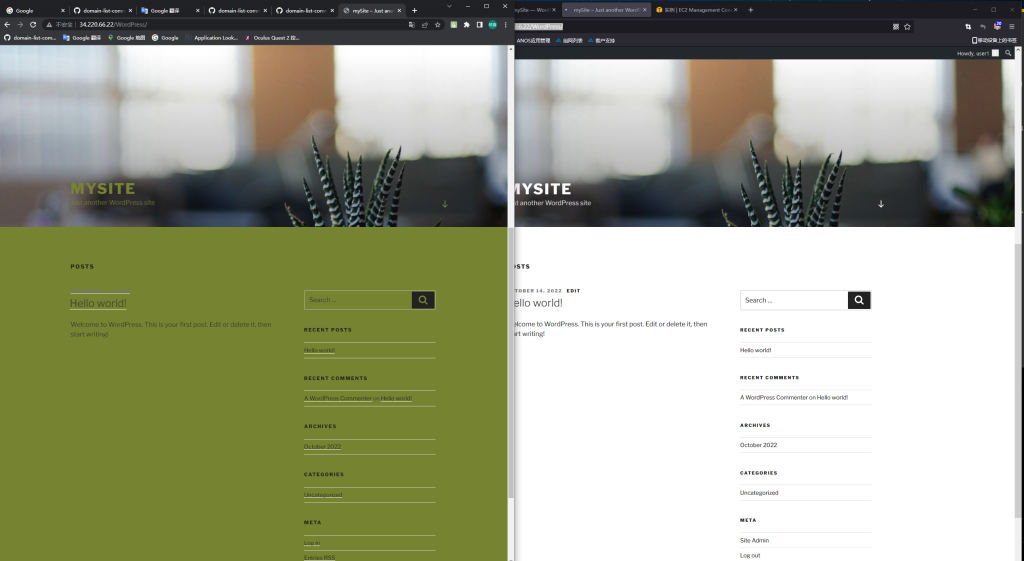Open Chrome's extensions puzzle icon
1024x561 pixels.
tap(466, 24)
